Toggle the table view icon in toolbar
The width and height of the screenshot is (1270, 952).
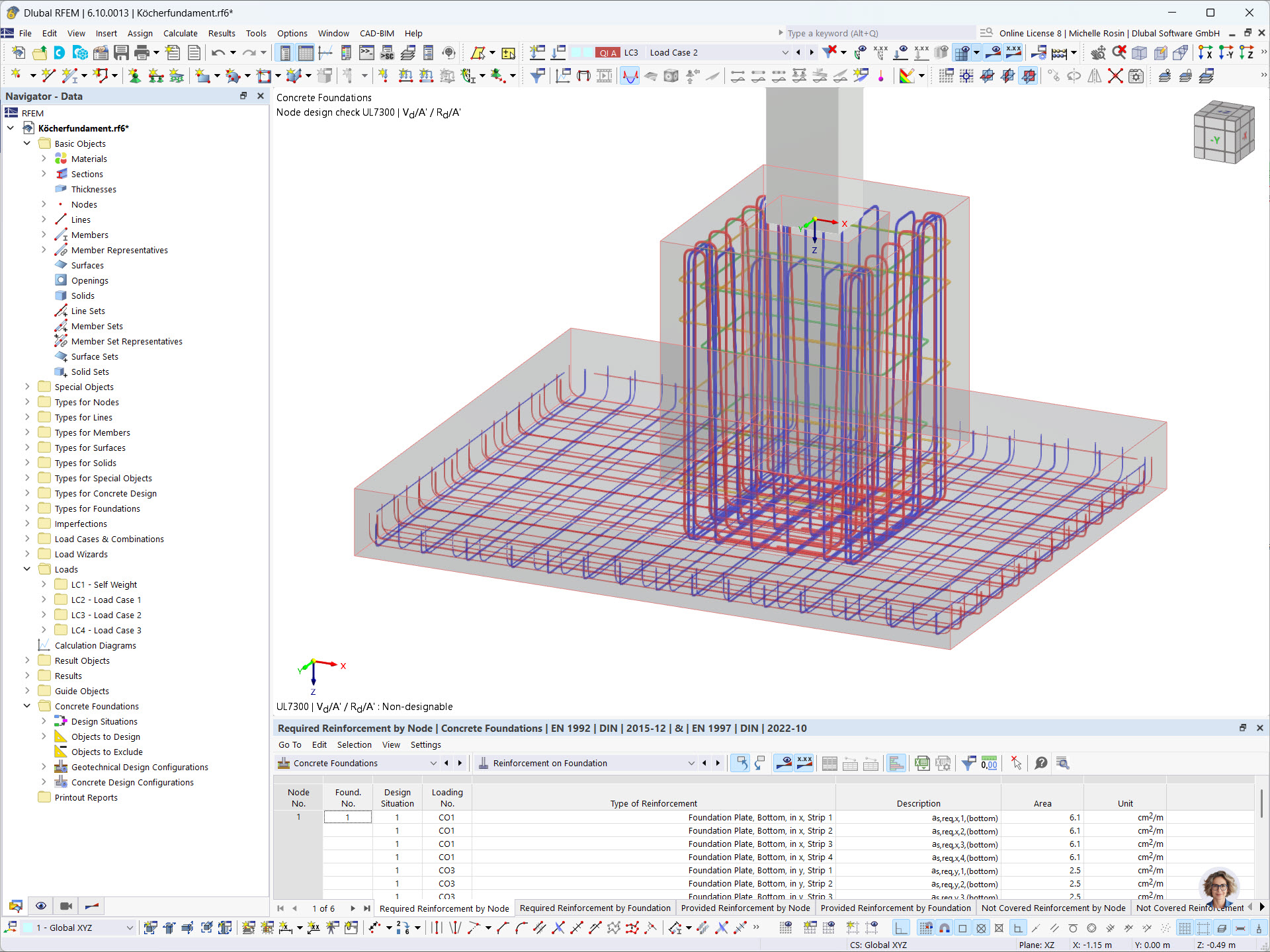pyautogui.click(x=306, y=52)
